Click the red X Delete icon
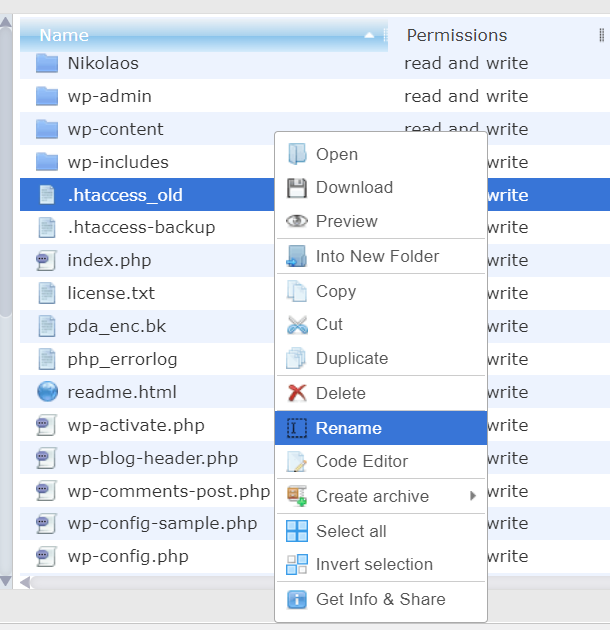 coord(297,393)
